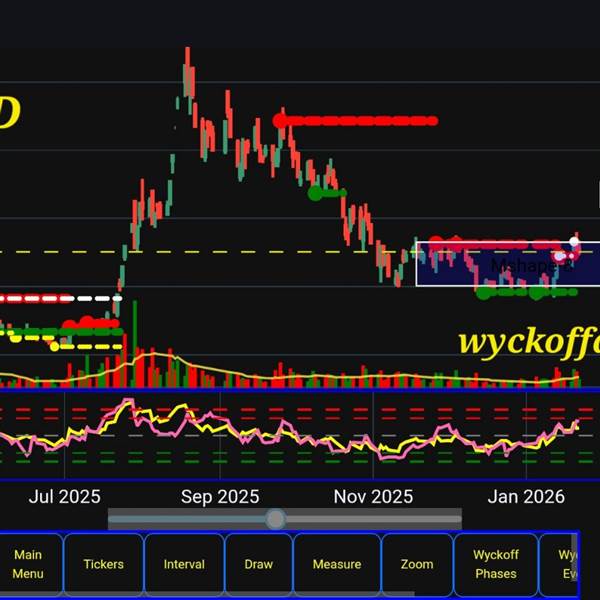The image size is (600, 600).
Task: Click the Sep 2025 date label
Action: (x=220, y=497)
